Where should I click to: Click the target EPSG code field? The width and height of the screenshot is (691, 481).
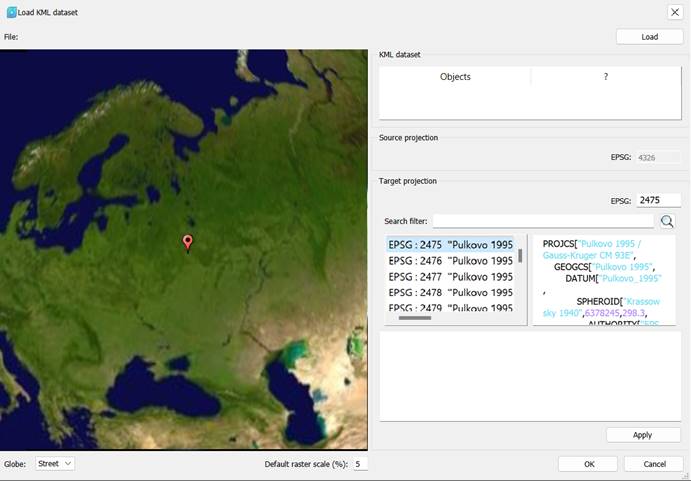(658, 200)
